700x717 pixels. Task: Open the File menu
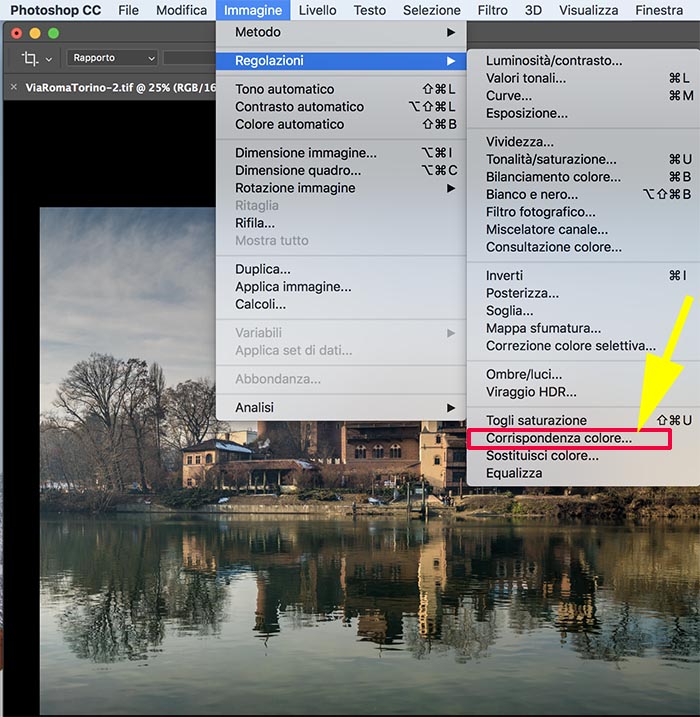tap(128, 10)
